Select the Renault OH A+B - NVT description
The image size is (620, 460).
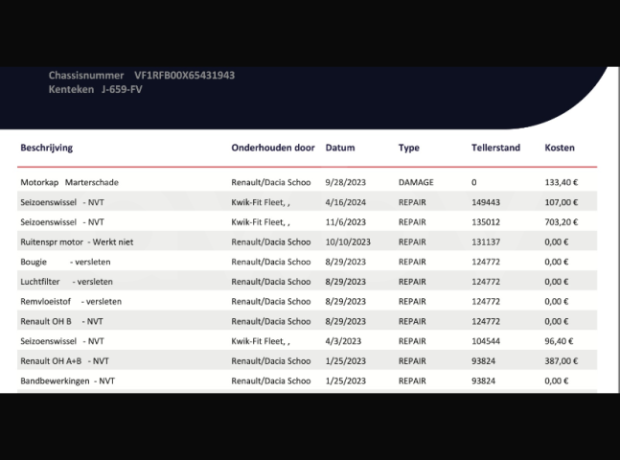[64, 361]
